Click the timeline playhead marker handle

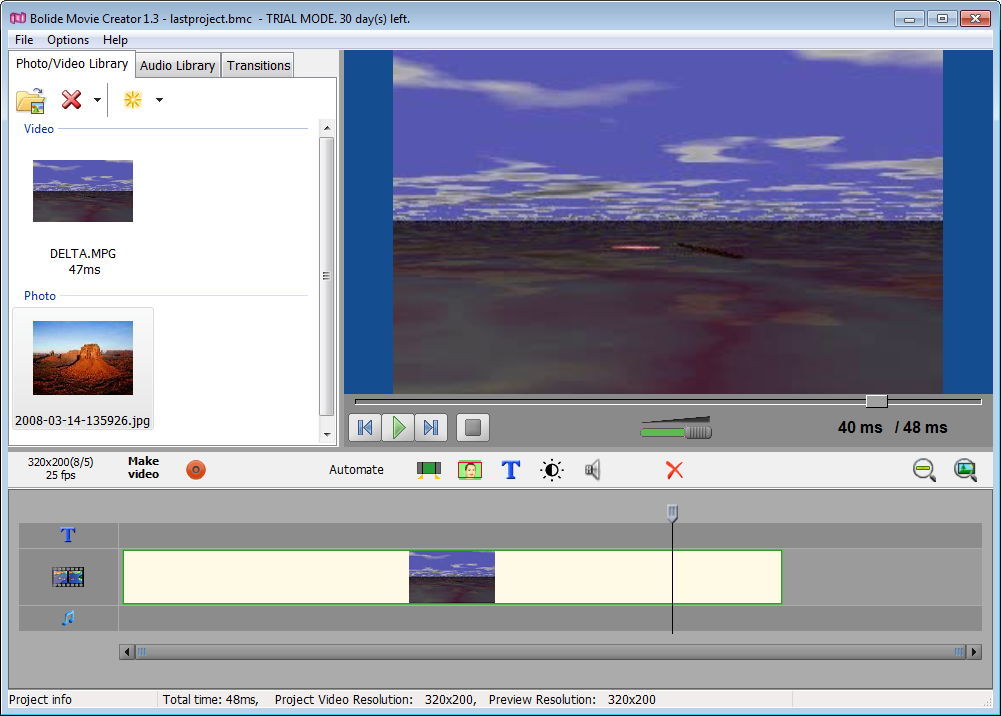coord(672,512)
